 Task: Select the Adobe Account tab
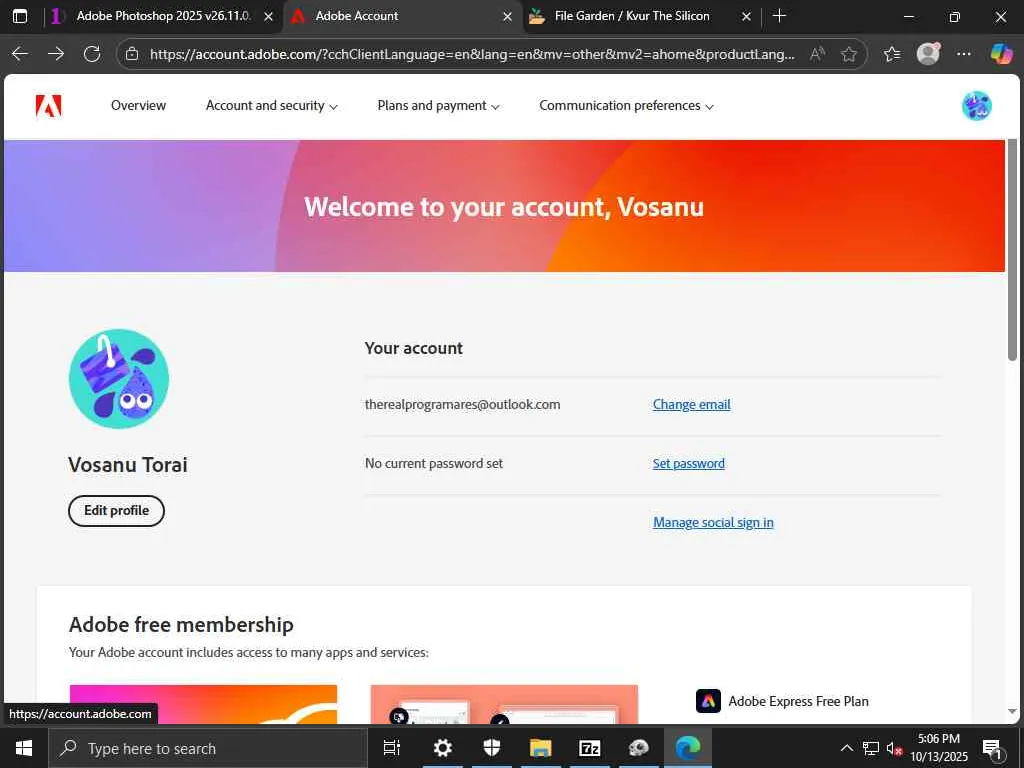pyautogui.click(x=357, y=16)
